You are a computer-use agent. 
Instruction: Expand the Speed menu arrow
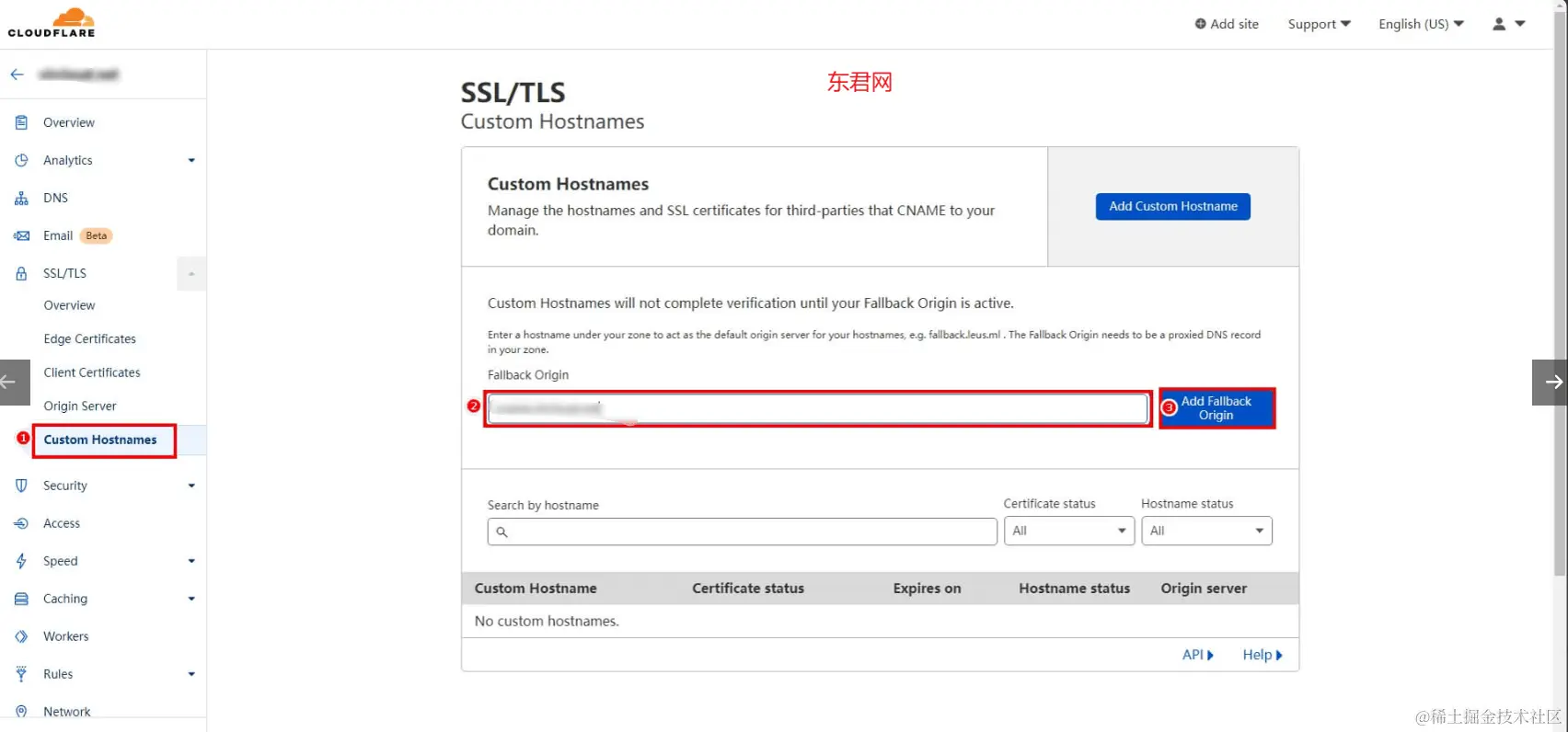point(191,561)
